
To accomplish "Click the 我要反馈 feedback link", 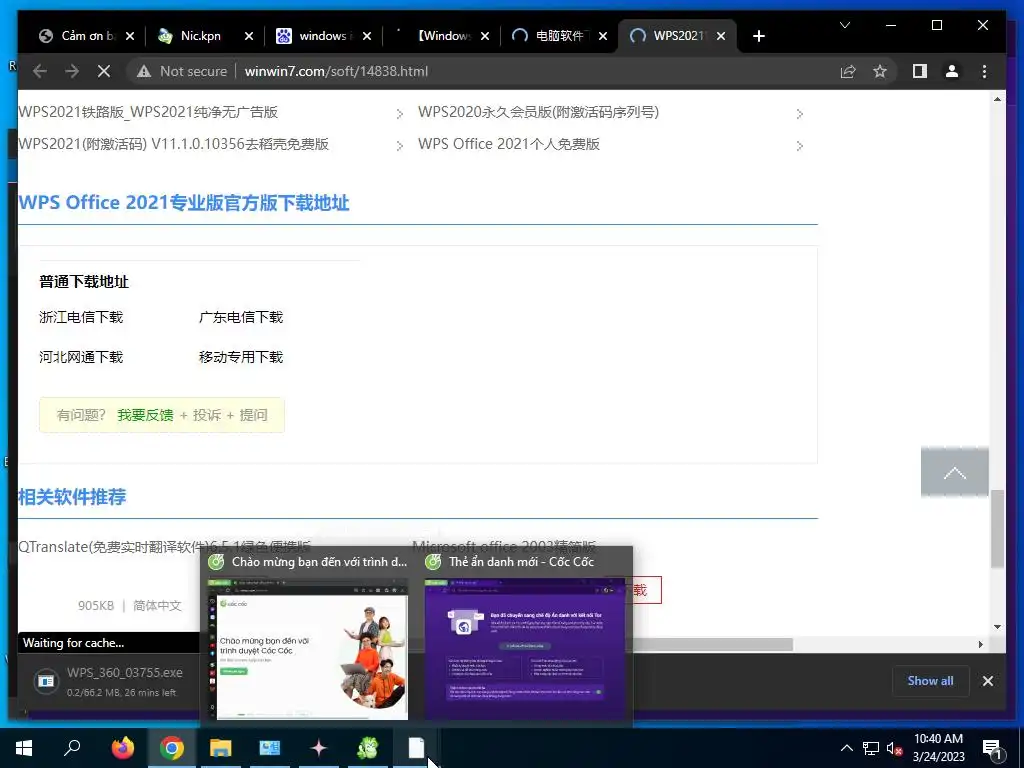I will coord(145,415).
